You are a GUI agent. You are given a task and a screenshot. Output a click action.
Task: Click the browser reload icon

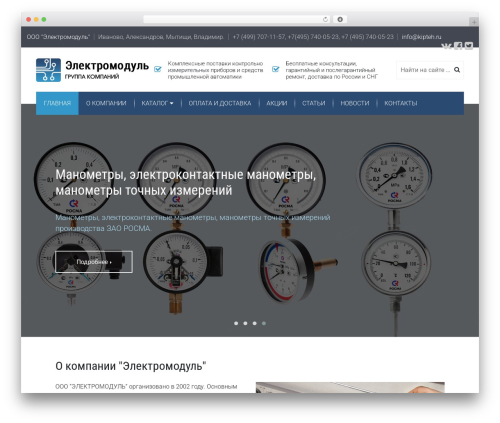point(325,19)
